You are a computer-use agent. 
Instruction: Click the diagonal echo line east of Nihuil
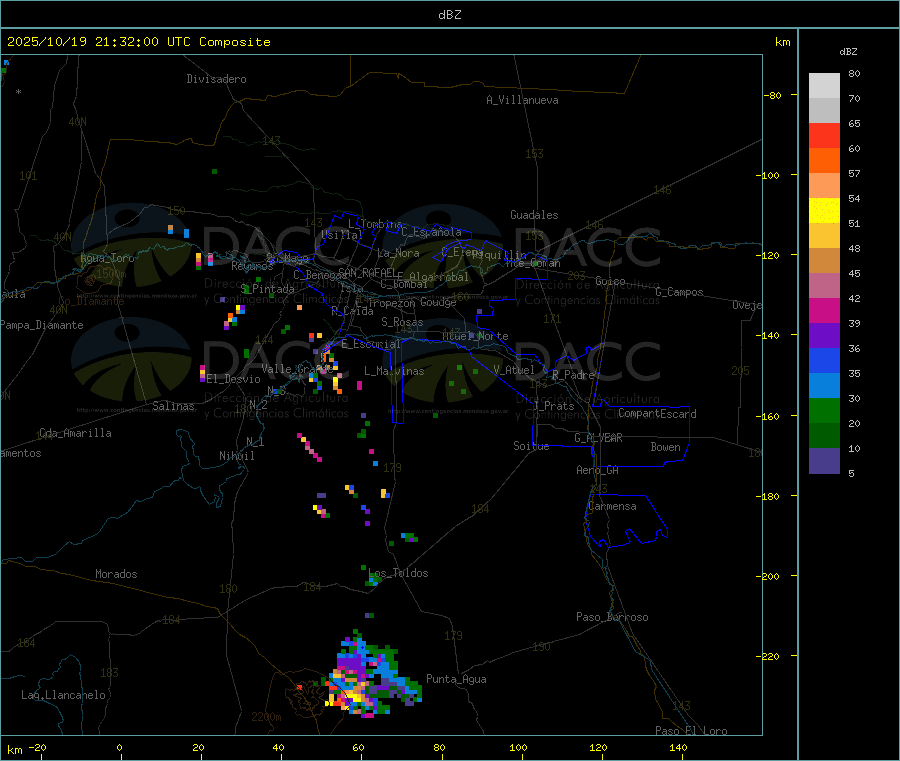coord(309,448)
